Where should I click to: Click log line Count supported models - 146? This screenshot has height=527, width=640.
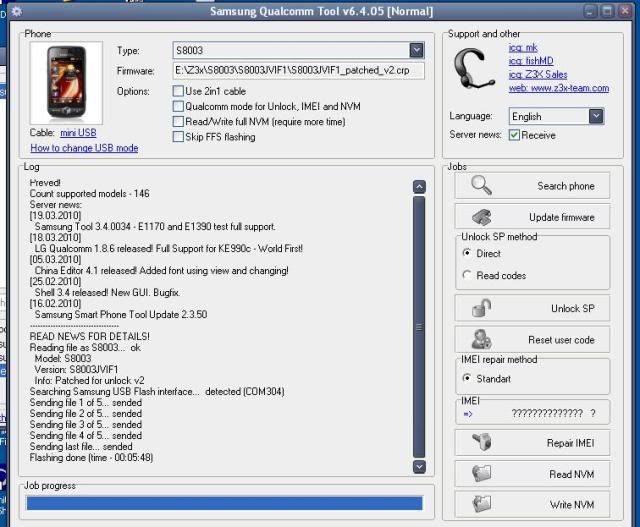click(89, 193)
